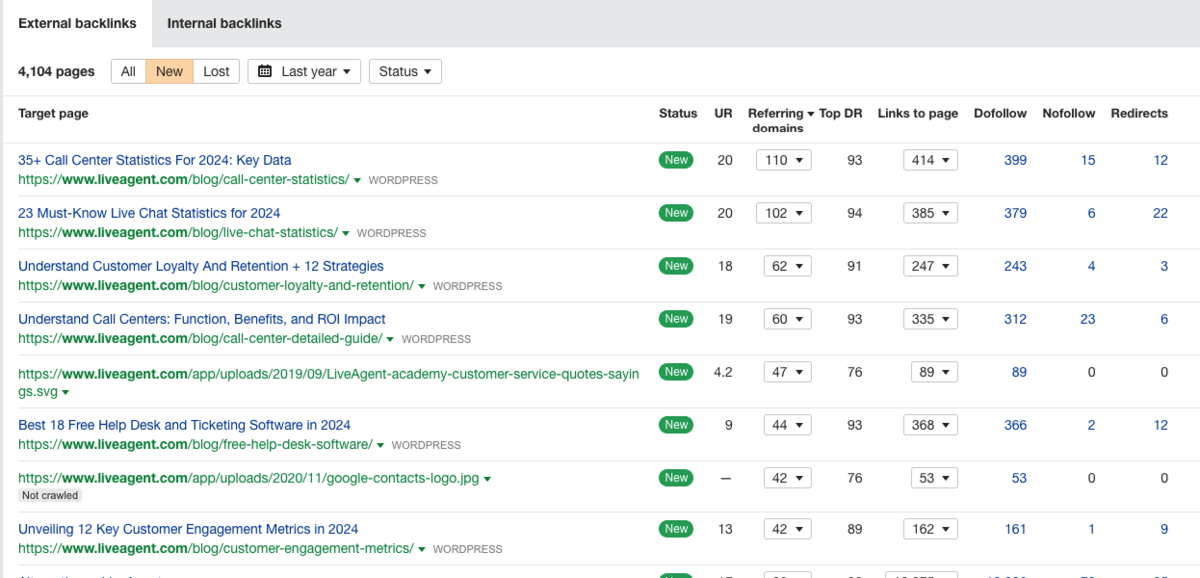1200x578 pixels.
Task: Click the 399 dofollow count link
Action: coord(1015,160)
